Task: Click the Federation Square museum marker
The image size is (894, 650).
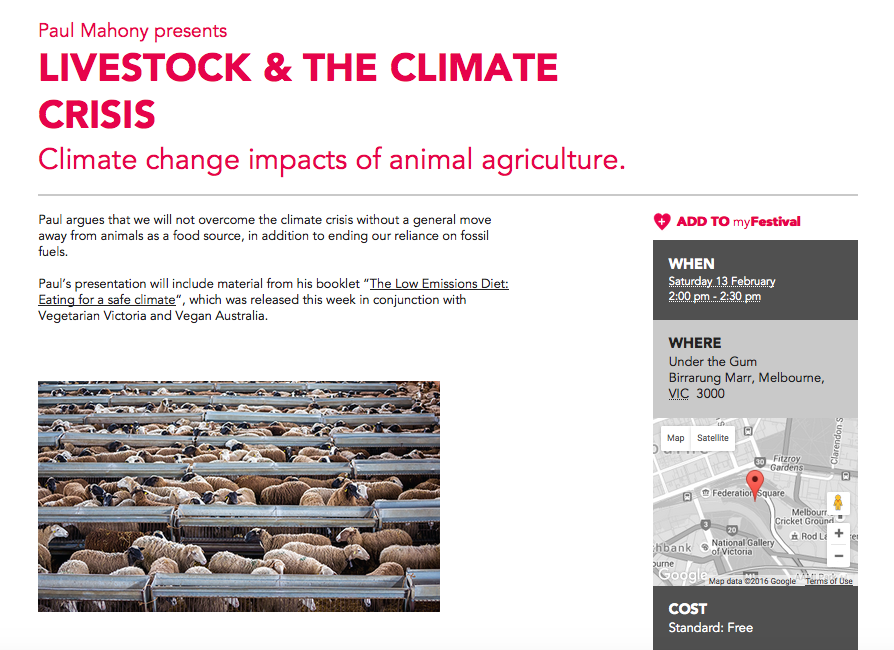Action: (x=705, y=494)
